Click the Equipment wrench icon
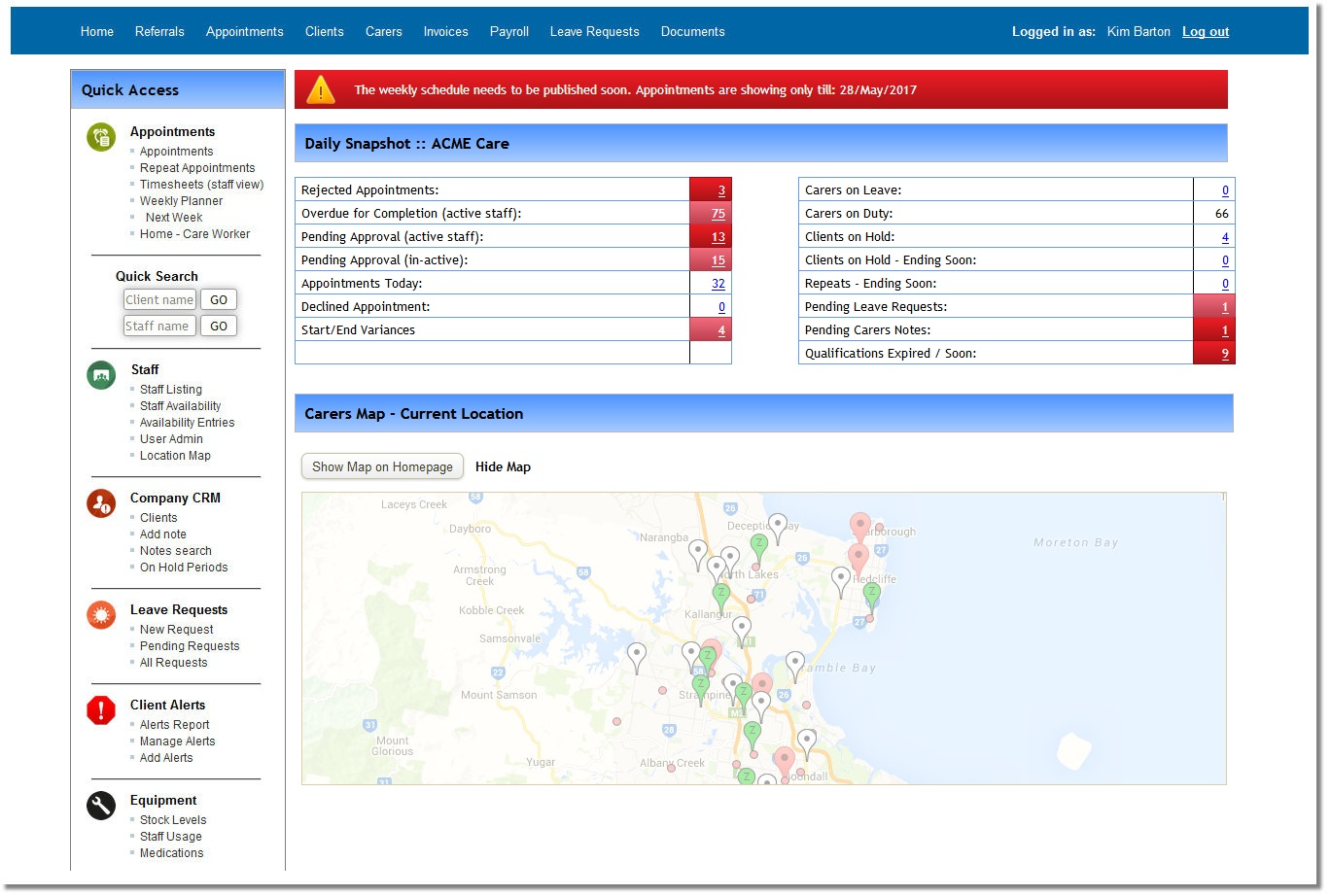Viewport: 1331px width, 896px height. [101, 806]
